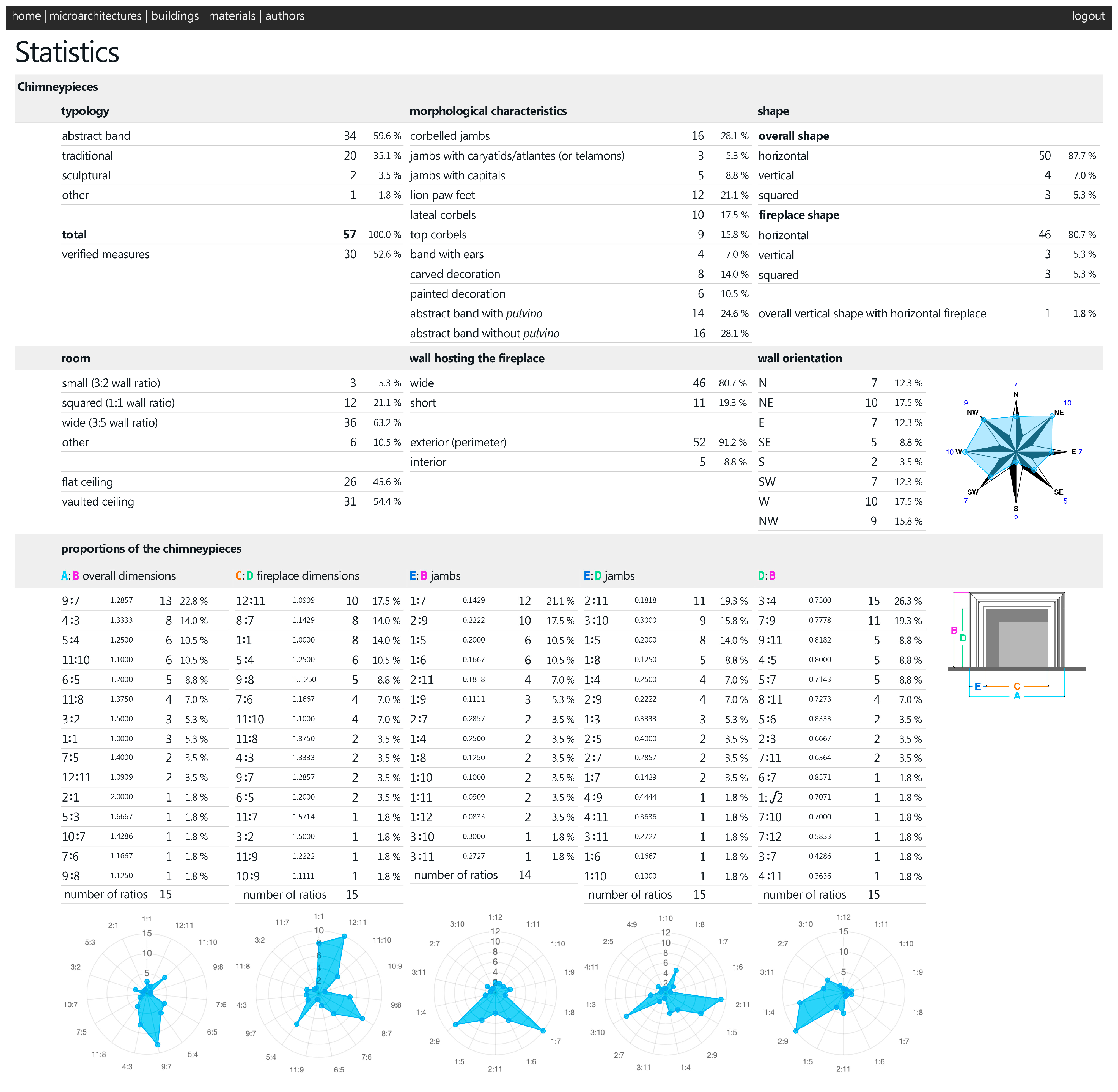Click the E:D jambs radar chart
Screen dimensions: 1118x1092
point(665,993)
